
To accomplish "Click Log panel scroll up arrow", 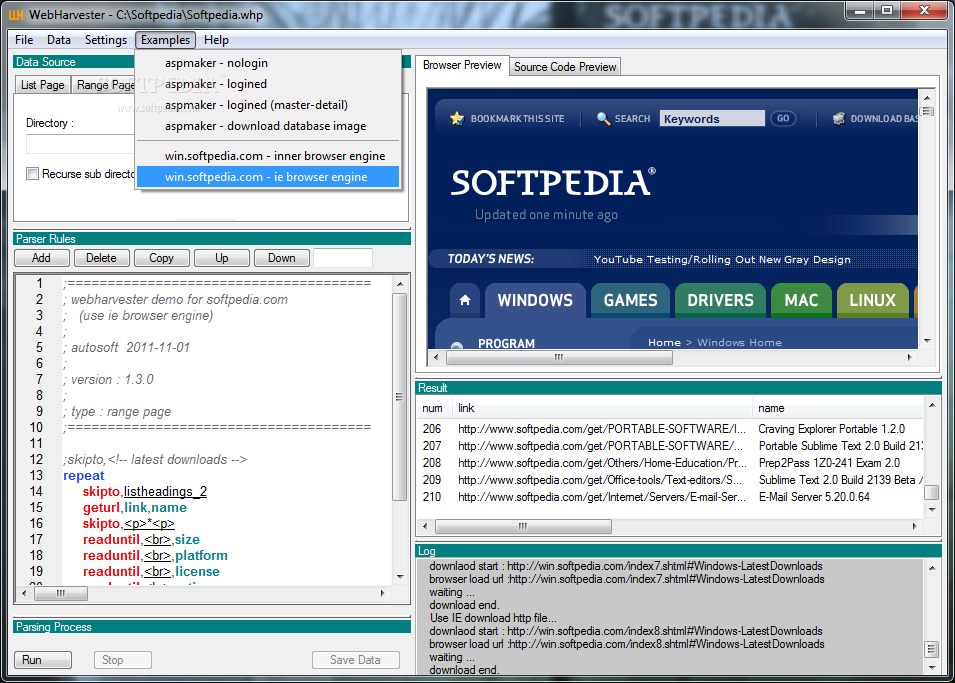I will [x=932, y=568].
